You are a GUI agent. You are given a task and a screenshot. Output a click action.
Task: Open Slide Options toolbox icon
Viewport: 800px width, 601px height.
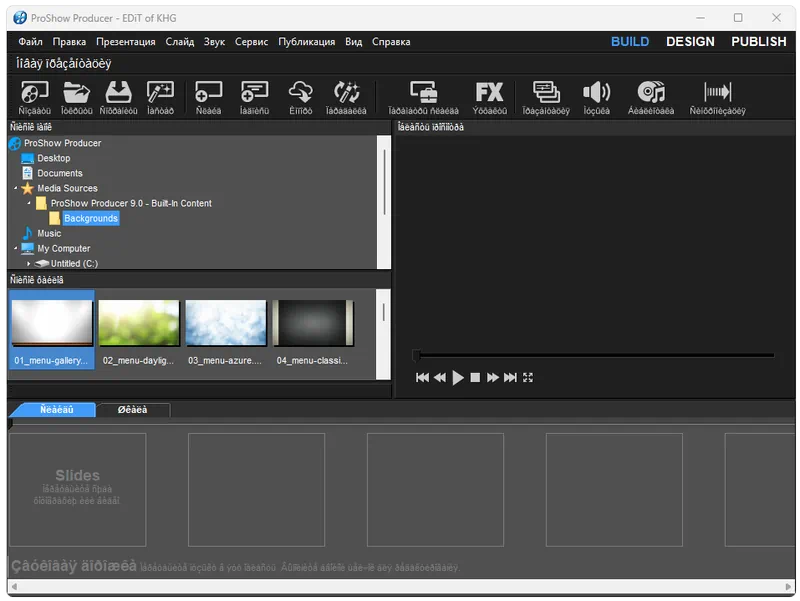coord(423,92)
